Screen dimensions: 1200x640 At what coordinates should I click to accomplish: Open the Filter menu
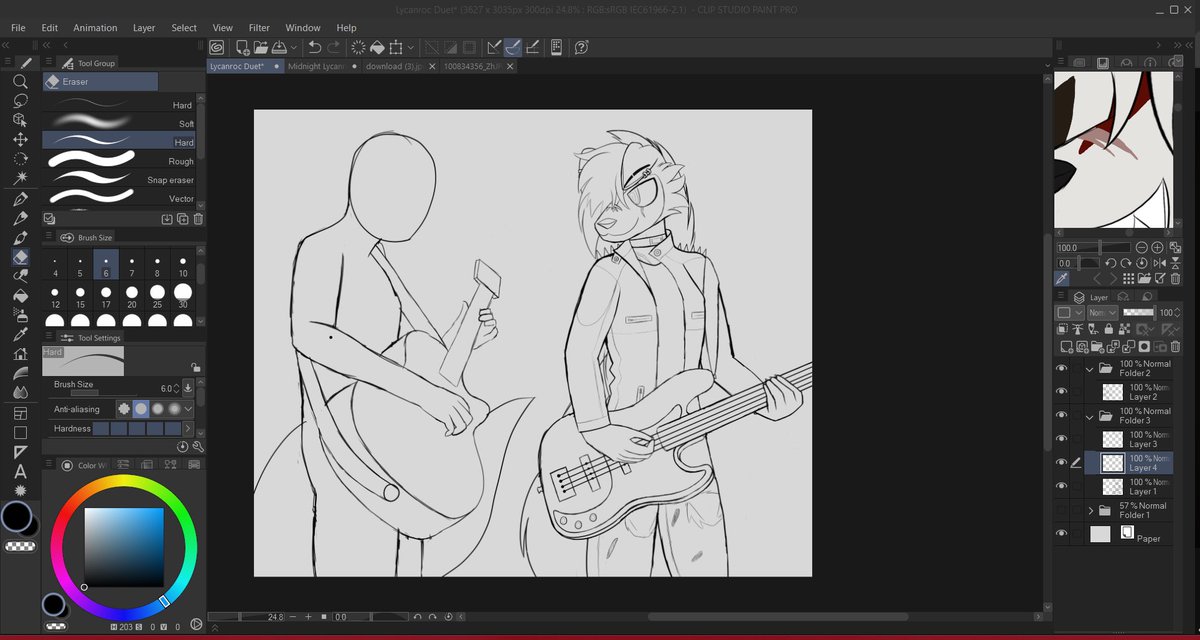[259, 28]
